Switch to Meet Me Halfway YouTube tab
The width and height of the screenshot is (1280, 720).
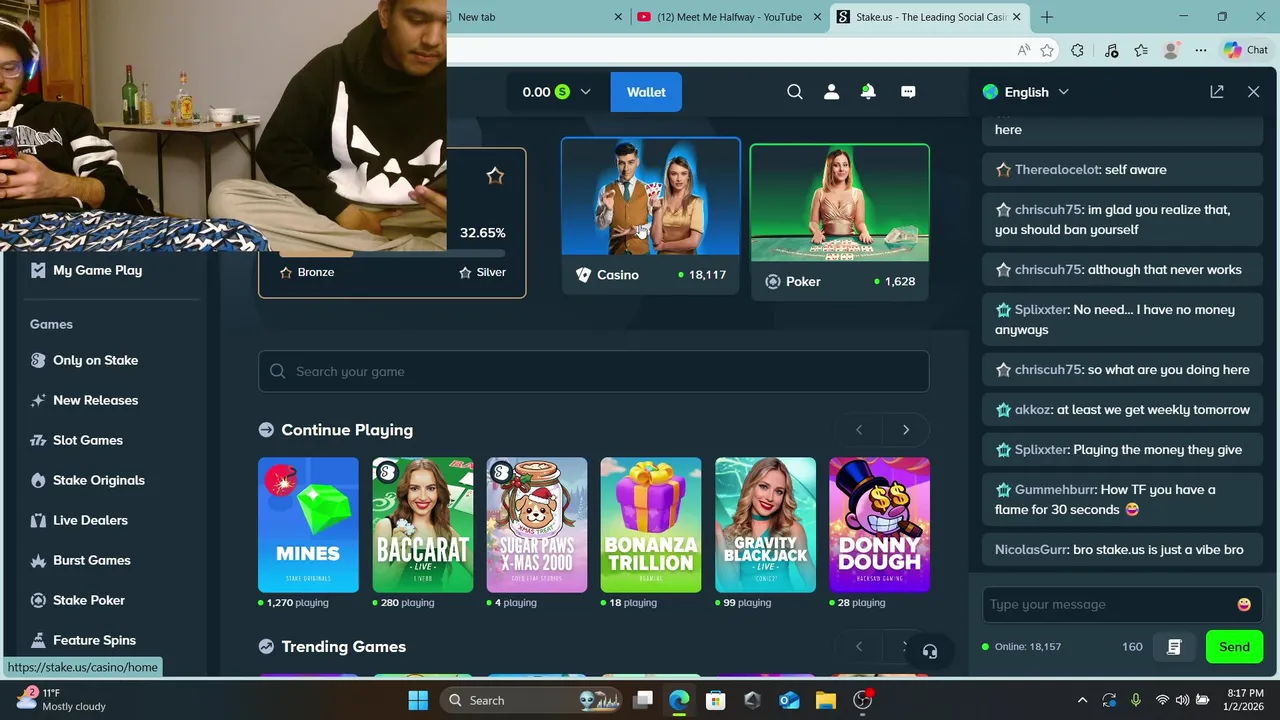pos(730,17)
